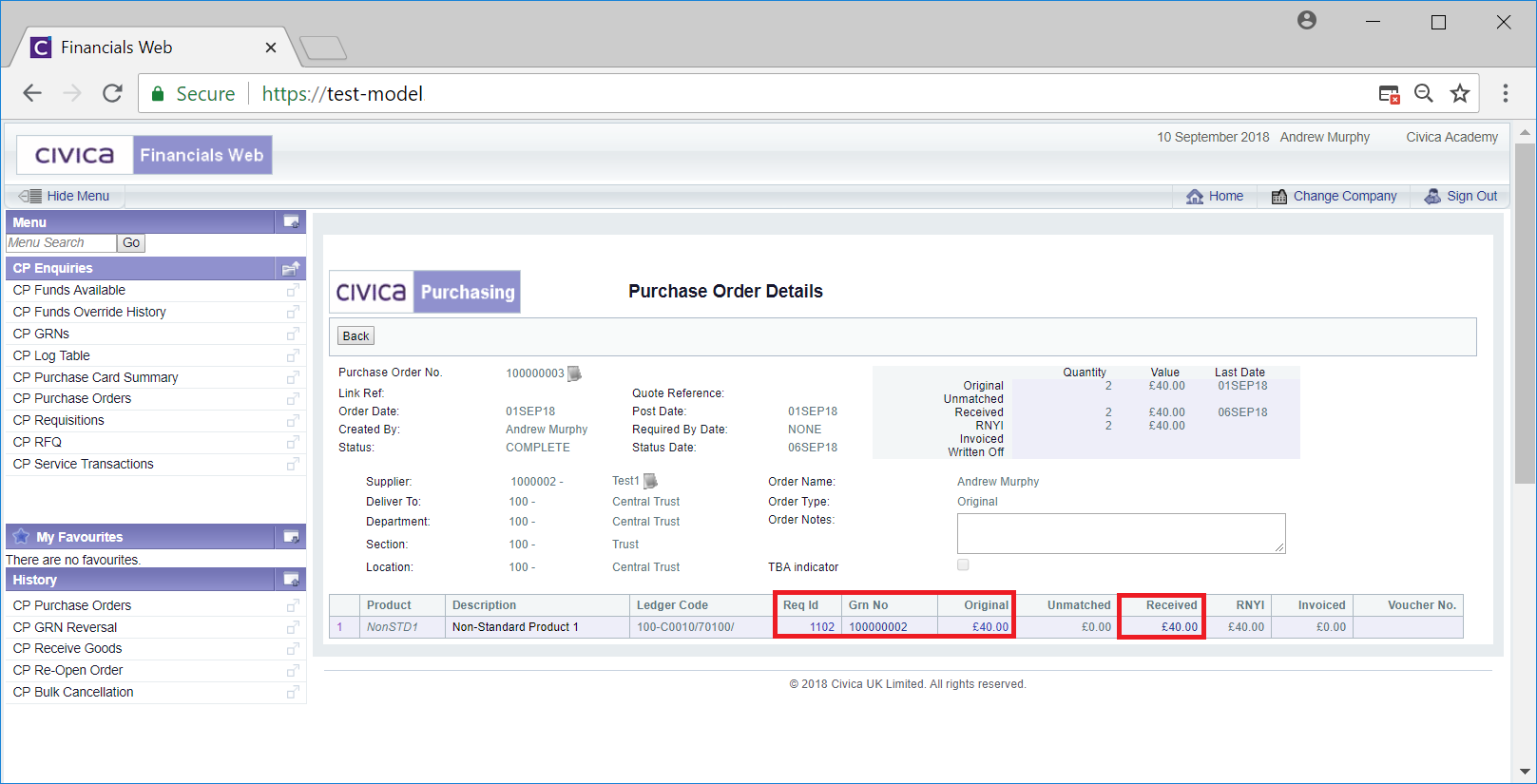Viewport: 1537px width, 784px height.
Task: Click the Hide Menu arrow icon
Action: pos(30,196)
